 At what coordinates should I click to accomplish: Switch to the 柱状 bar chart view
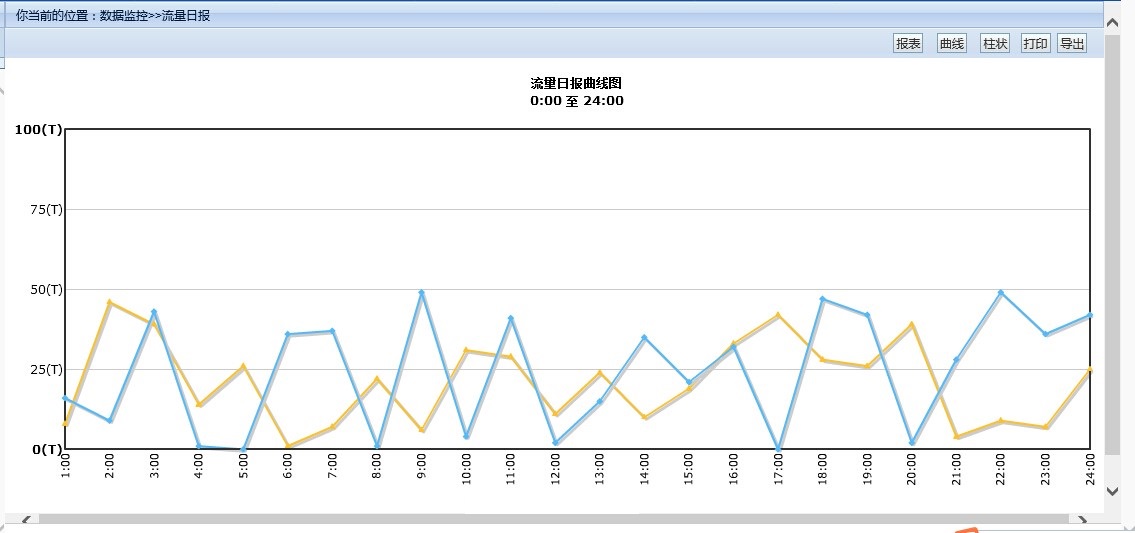(995, 44)
